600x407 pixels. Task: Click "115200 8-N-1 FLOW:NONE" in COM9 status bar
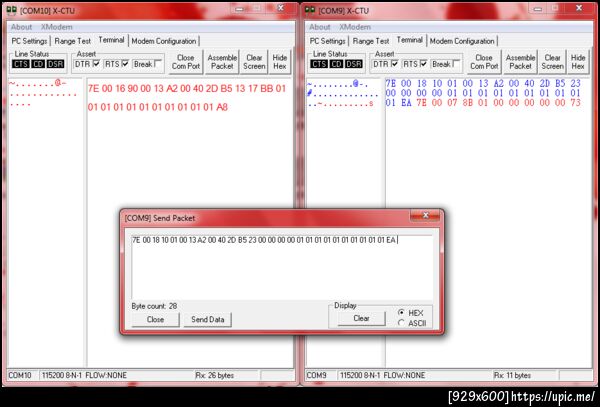[382, 375]
